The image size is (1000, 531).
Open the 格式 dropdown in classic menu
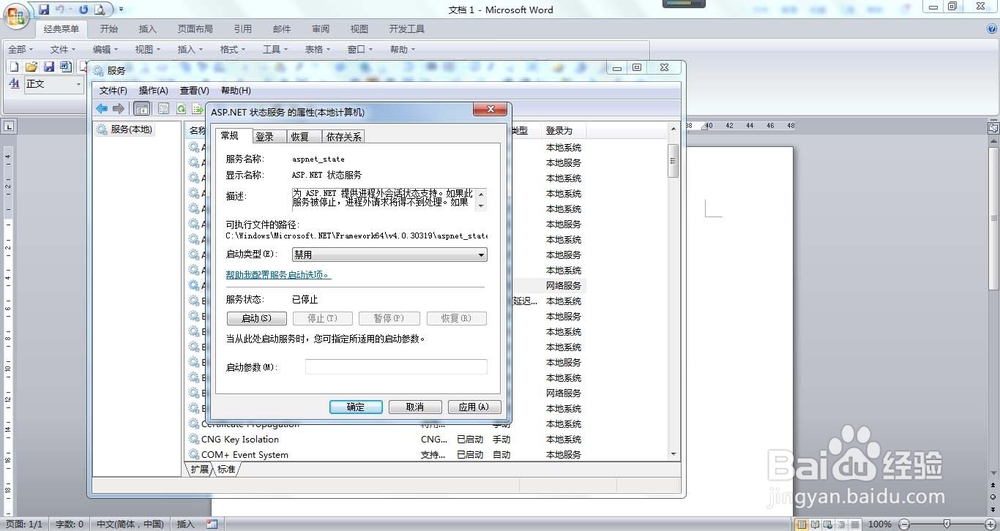(x=232, y=49)
